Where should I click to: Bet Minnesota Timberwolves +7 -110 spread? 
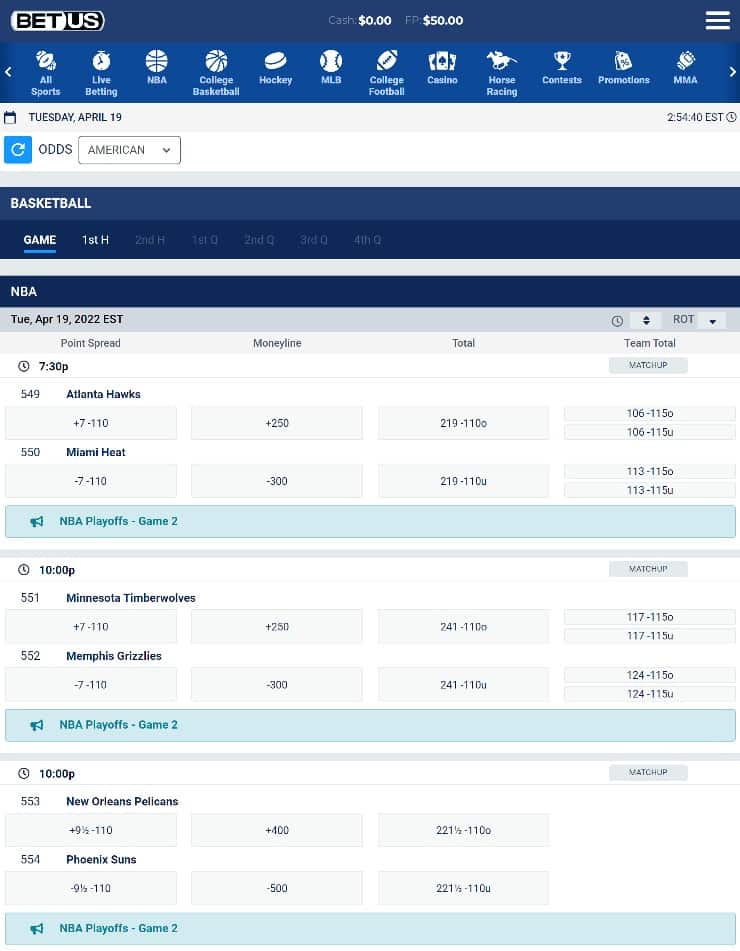(x=91, y=627)
